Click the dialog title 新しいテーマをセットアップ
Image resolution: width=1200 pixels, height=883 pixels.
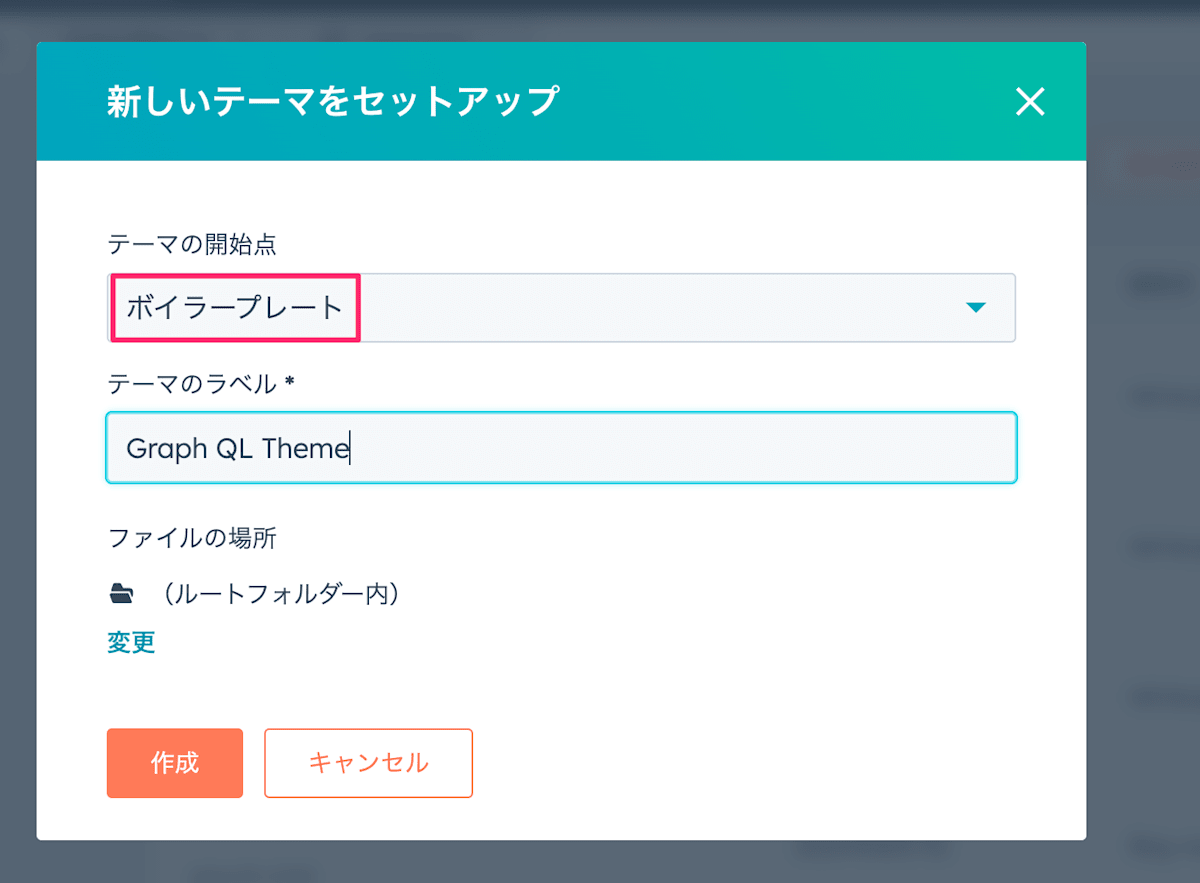pyautogui.click(x=332, y=102)
